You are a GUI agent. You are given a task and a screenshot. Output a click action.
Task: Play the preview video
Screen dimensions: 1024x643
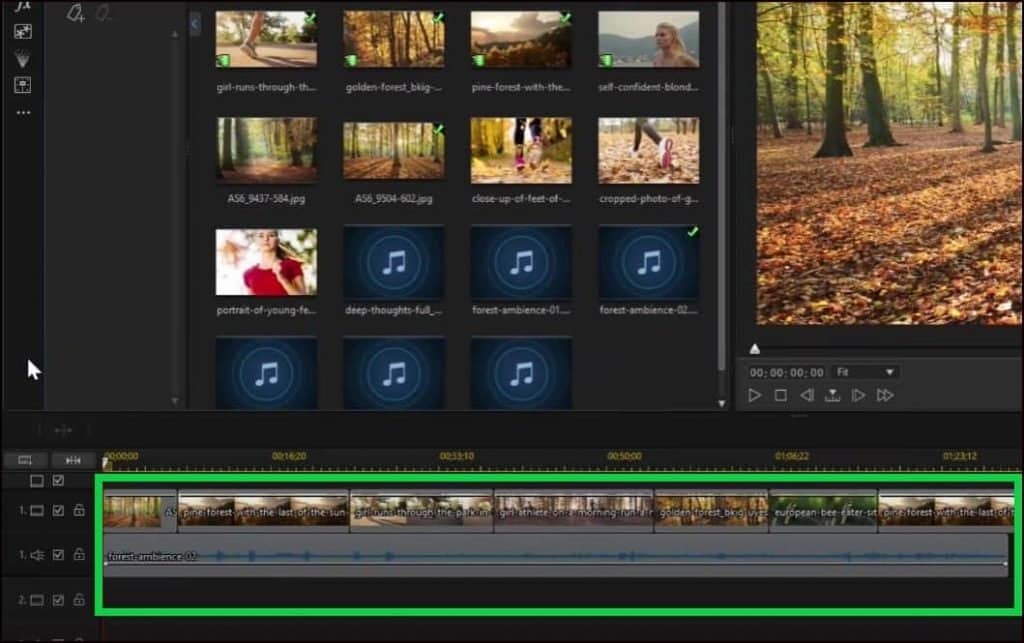point(755,396)
